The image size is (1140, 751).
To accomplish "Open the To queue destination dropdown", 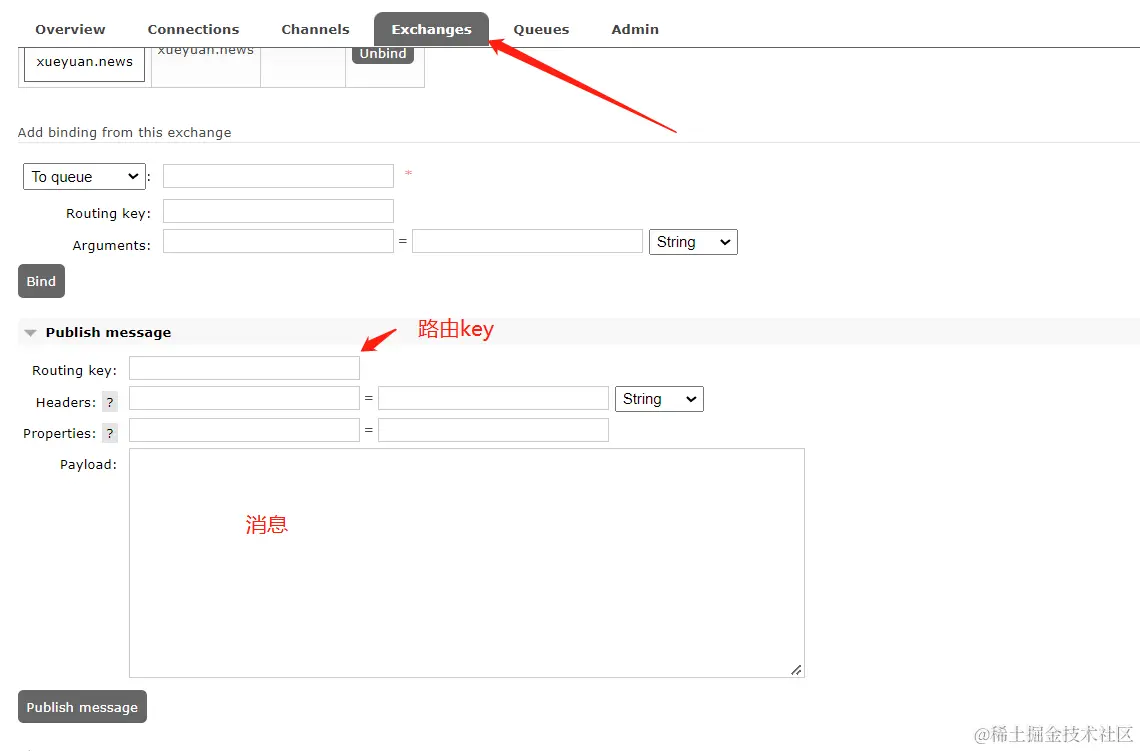I will (84, 177).
